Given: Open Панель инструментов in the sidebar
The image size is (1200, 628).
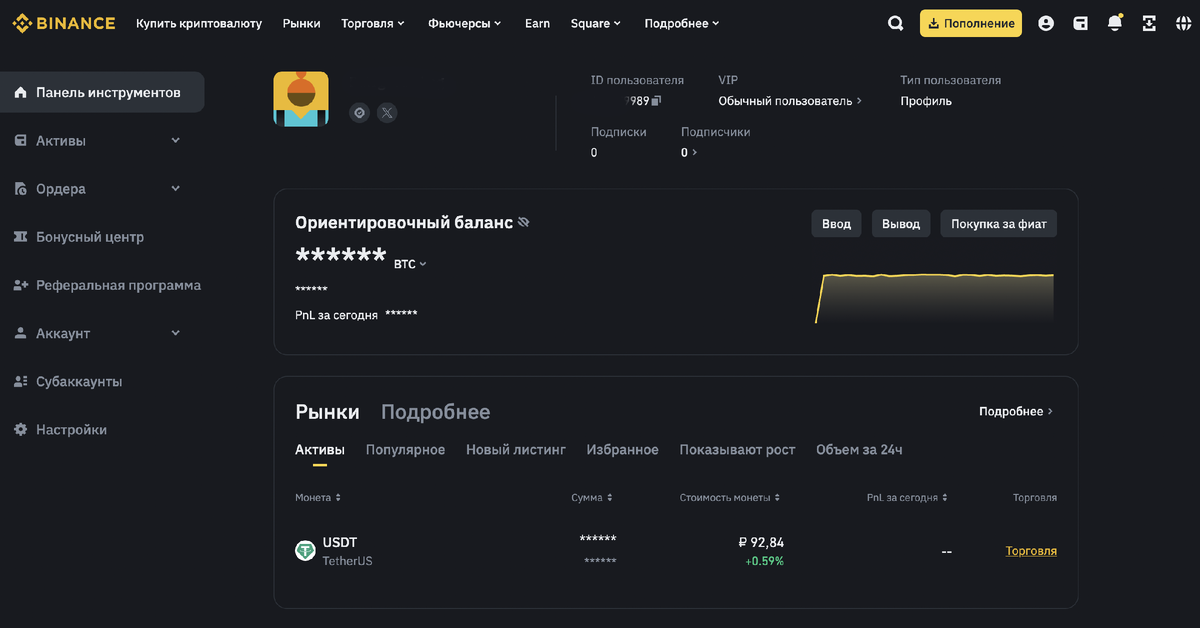Looking at the screenshot, I should [102, 92].
